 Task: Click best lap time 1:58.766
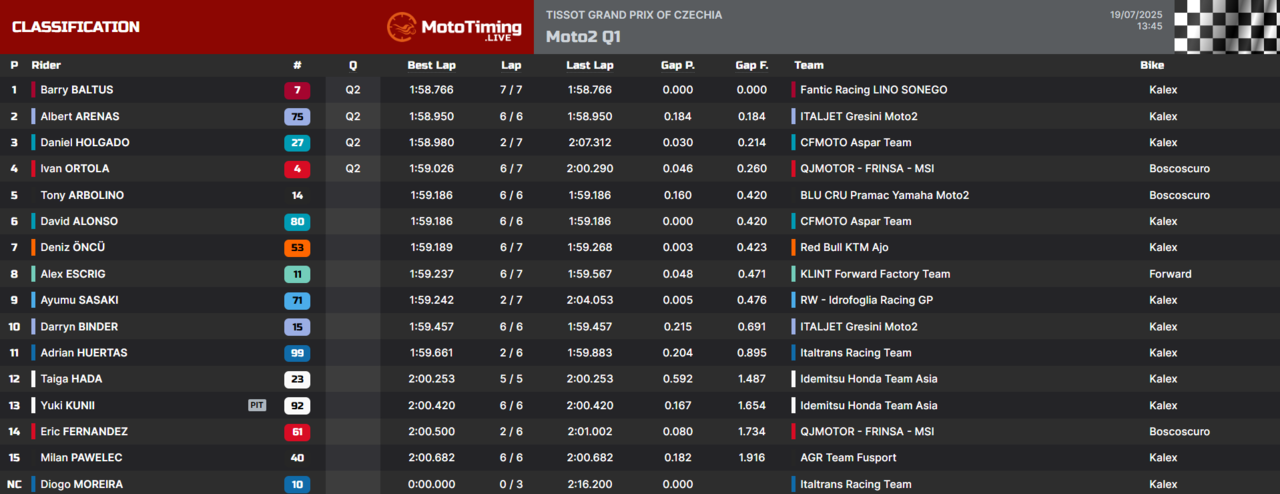coord(431,90)
